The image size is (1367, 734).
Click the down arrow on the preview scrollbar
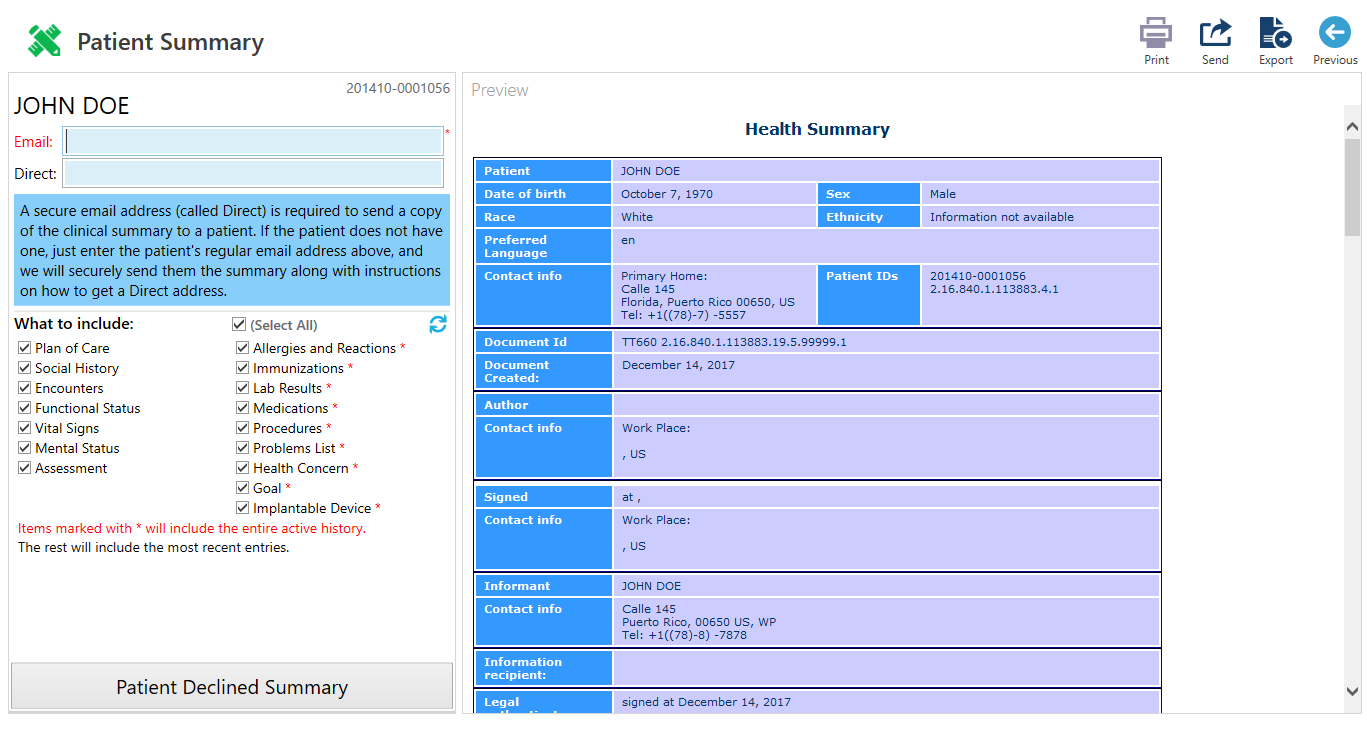coord(1352,691)
